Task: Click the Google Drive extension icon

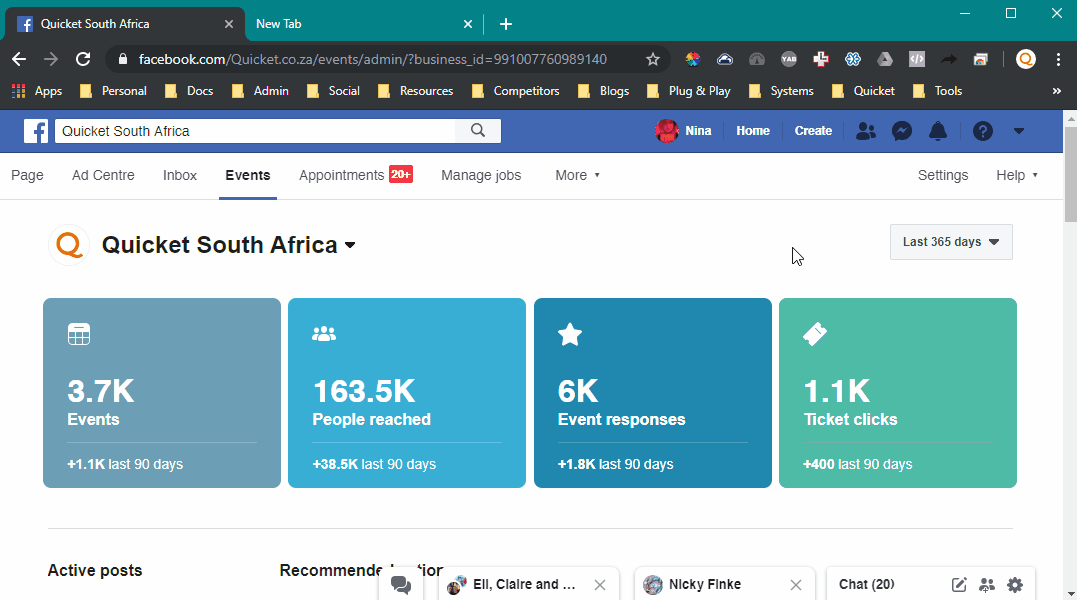Action: click(885, 59)
